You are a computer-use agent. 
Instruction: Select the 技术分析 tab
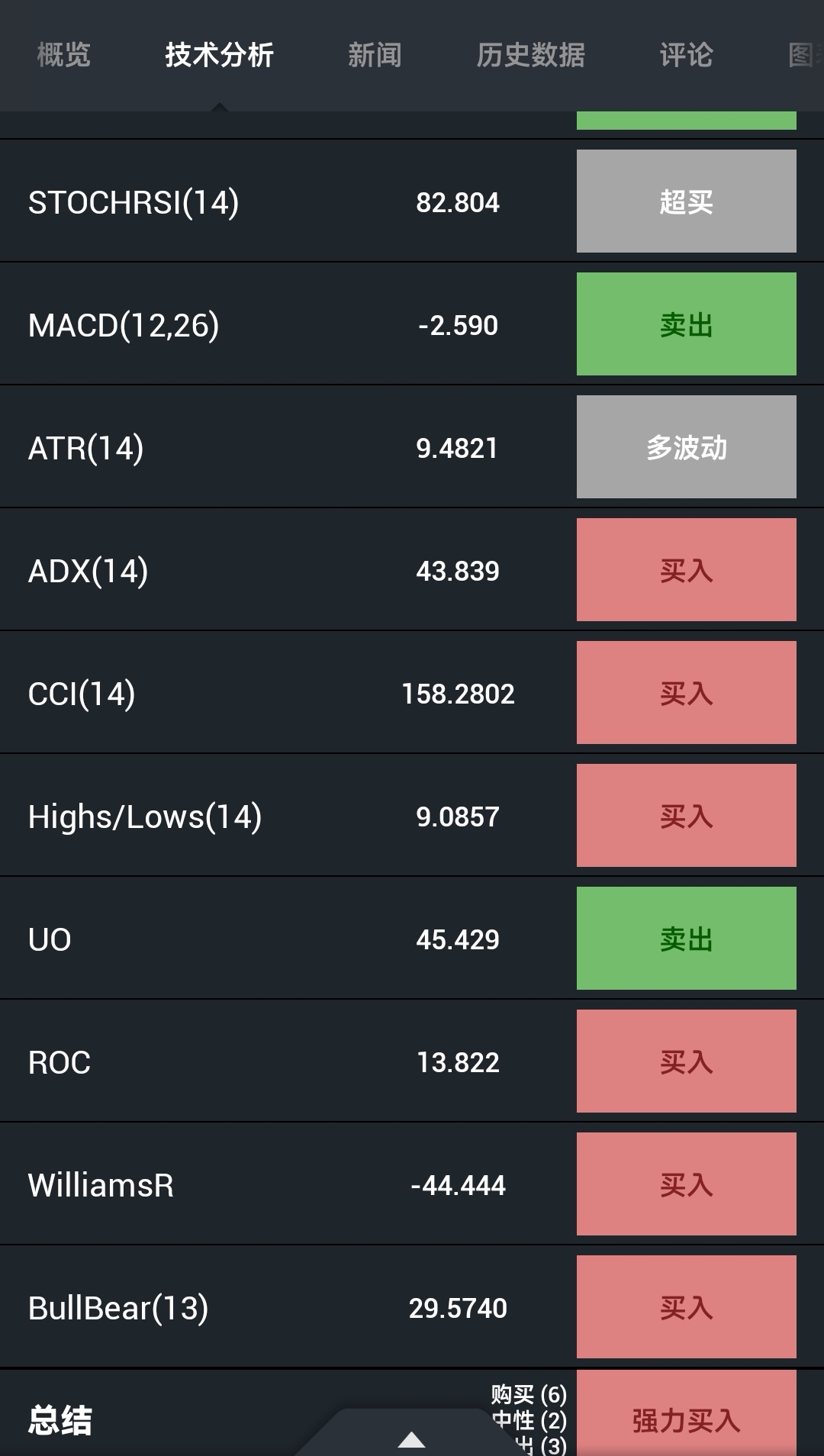219,55
